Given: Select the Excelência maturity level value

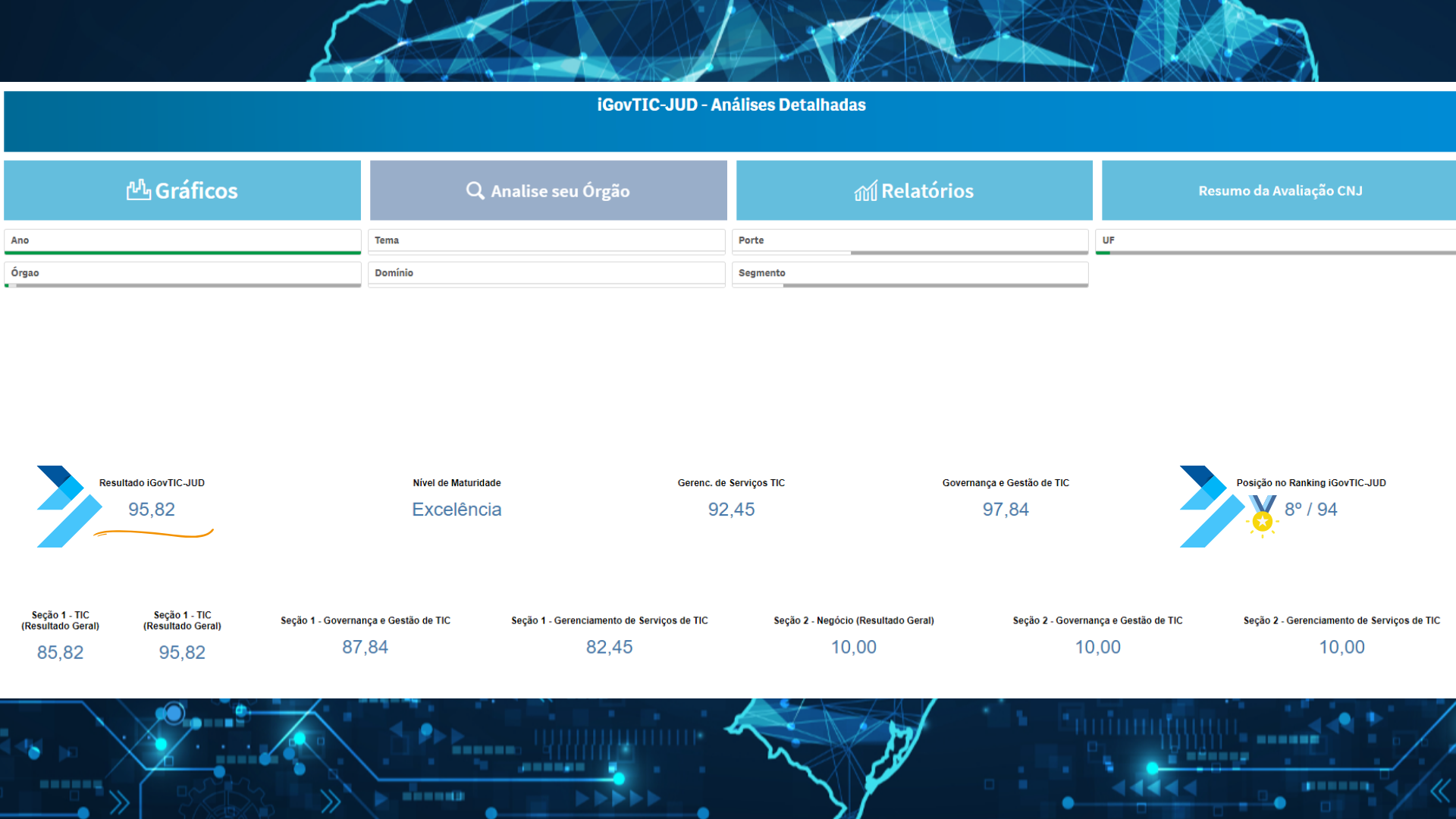Looking at the screenshot, I should pyautogui.click(x=457, y=510).
